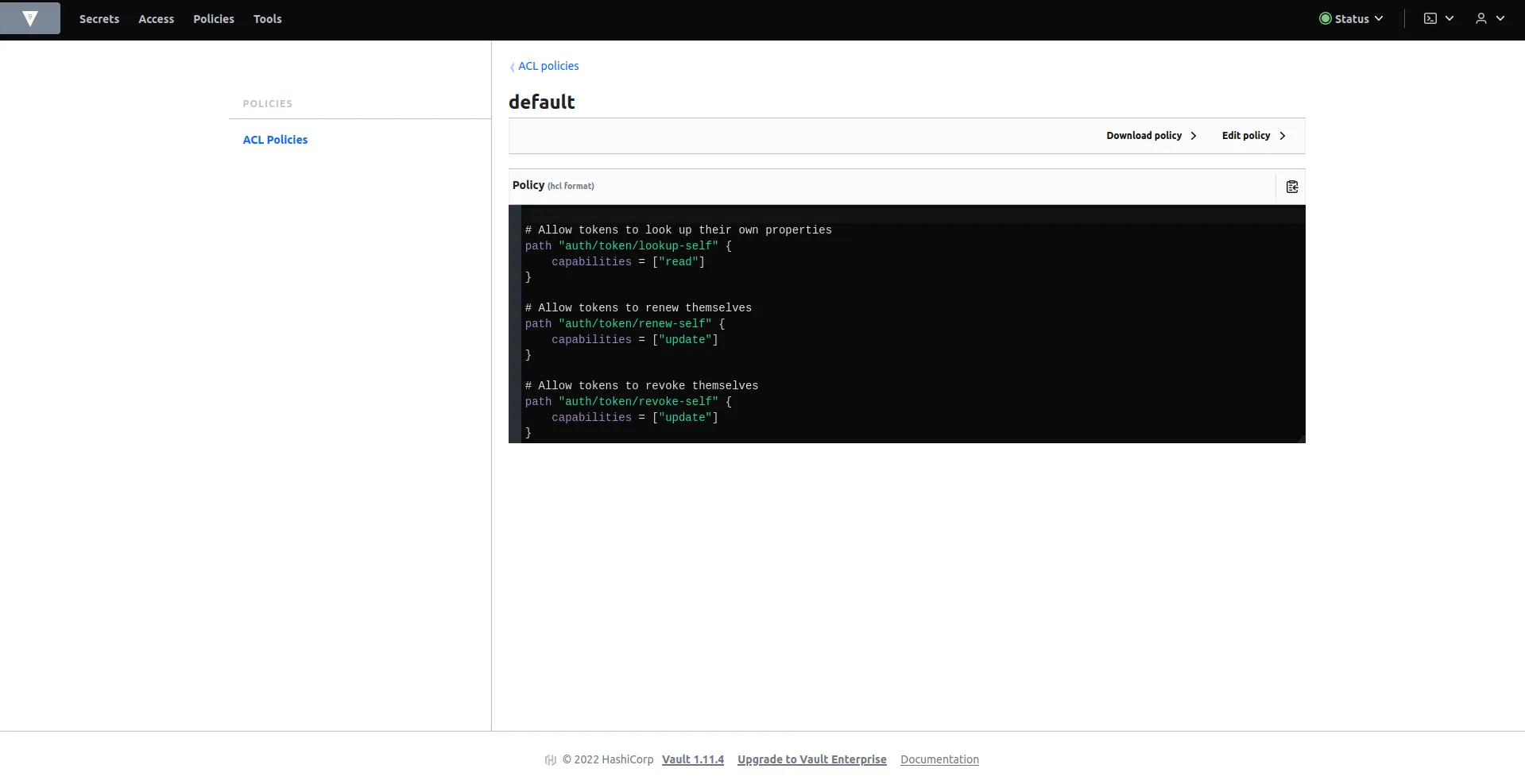1525x784 pixels.
Task: Open the Secrets menu
Action: 99,19
